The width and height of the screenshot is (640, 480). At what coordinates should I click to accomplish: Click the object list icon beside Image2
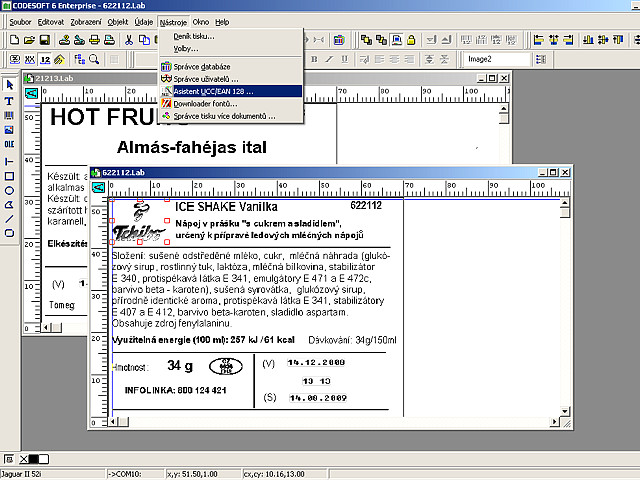tap(541, 60)
